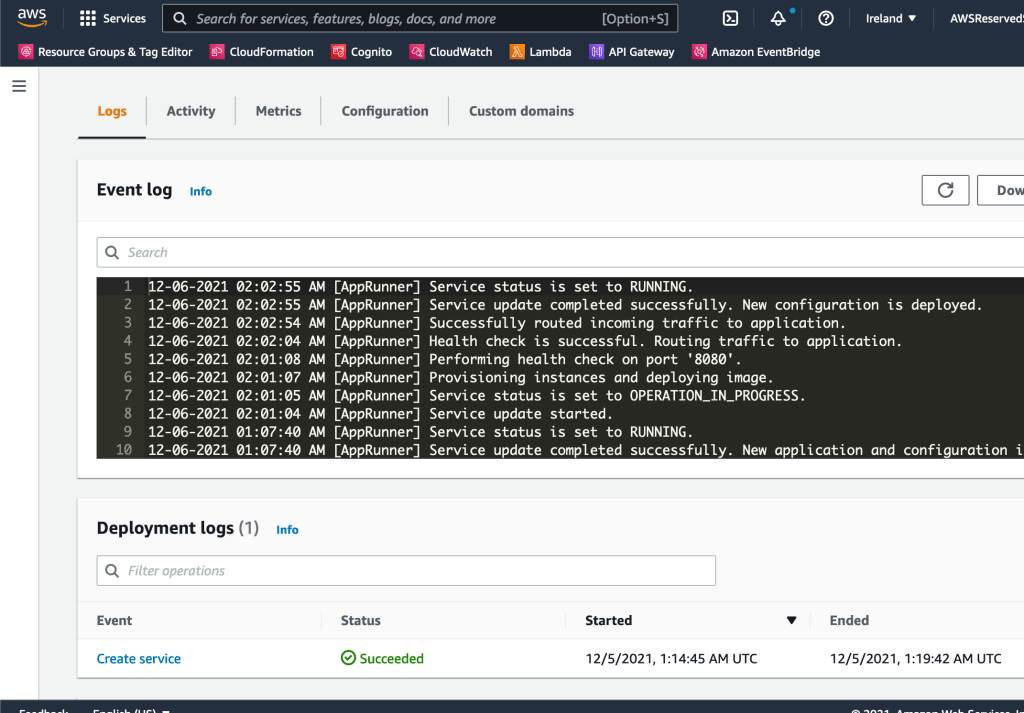Screen dimensions: 1024x713
Task: Open the Create service event link
Action: [139, 658]
